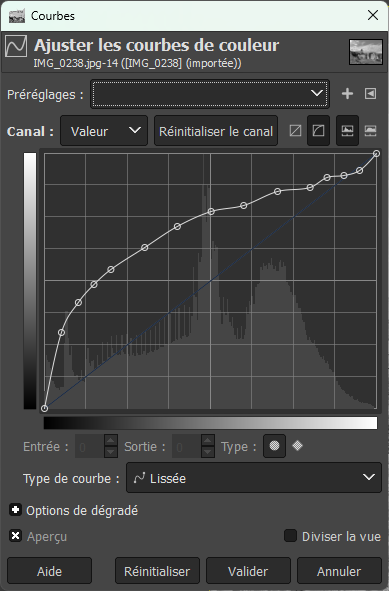Open the Canal Valeur dropdown
Screen dimensions: 389x591
104,131
